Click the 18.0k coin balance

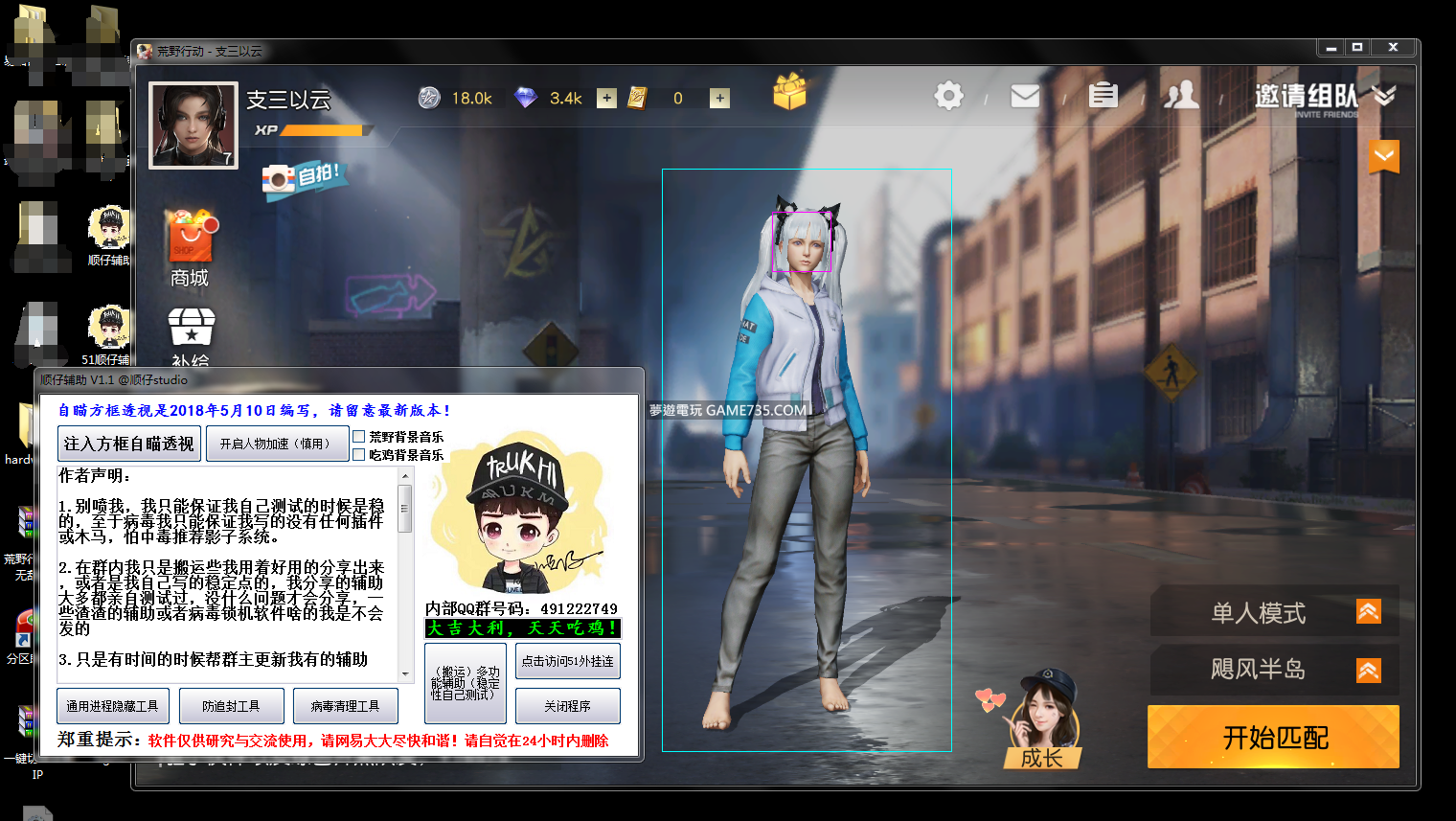coord(471,98)
